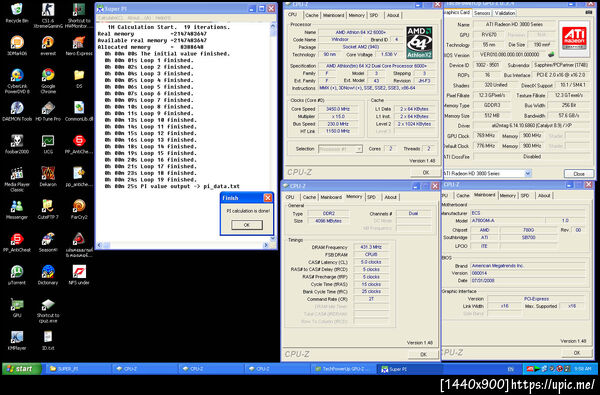
Task: Launch CuteFTP 7 desktop shortcut
Action: point(48,209)
